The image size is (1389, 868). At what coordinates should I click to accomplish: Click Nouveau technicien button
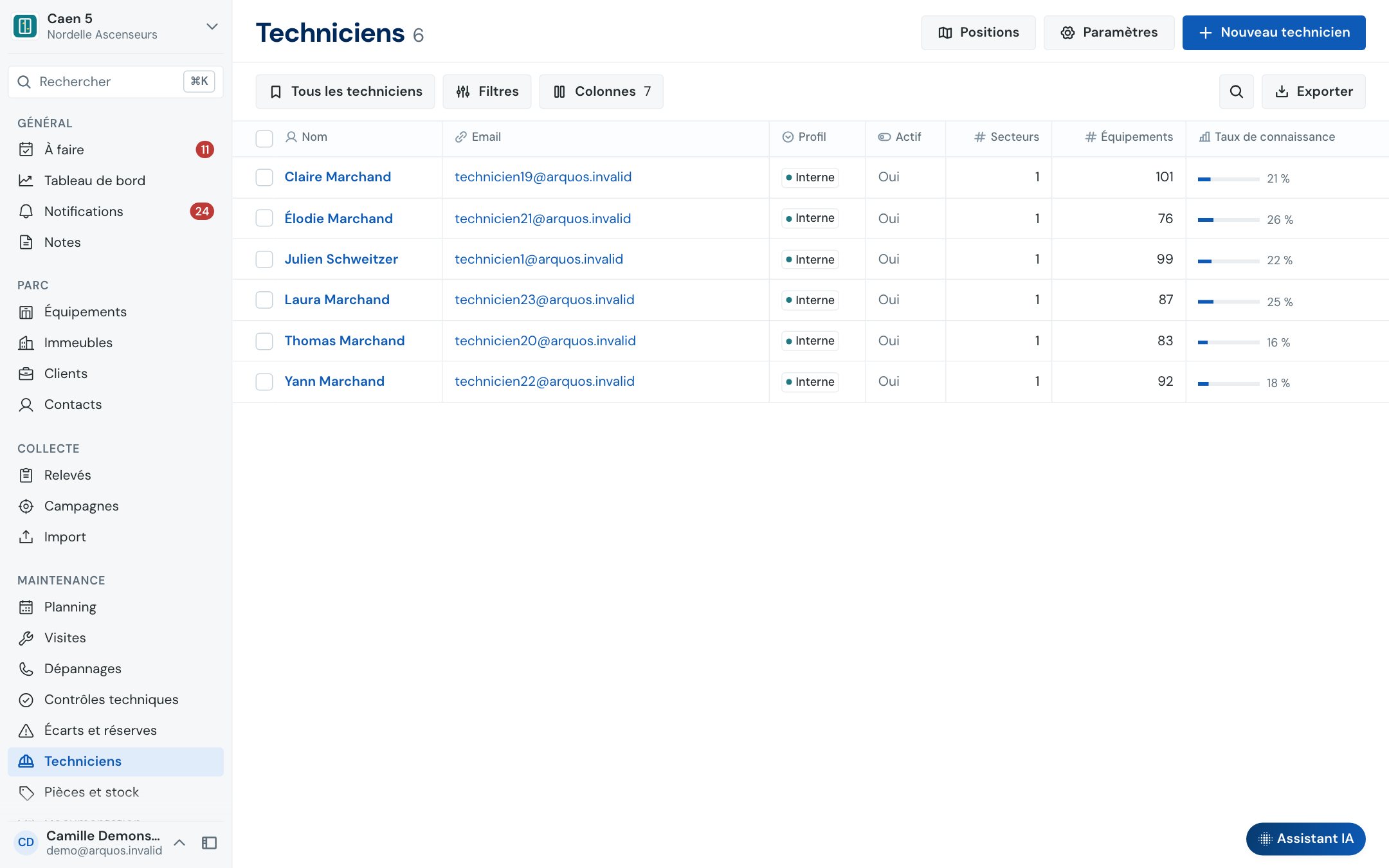pos(1274,32)
